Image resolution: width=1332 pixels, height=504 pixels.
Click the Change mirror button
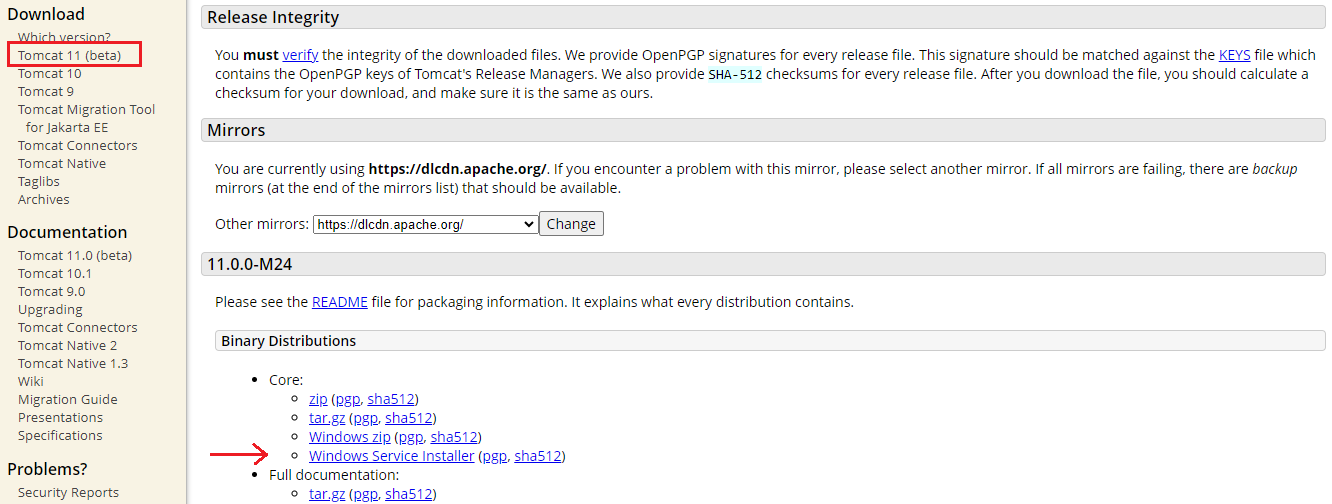pos(571,224)
